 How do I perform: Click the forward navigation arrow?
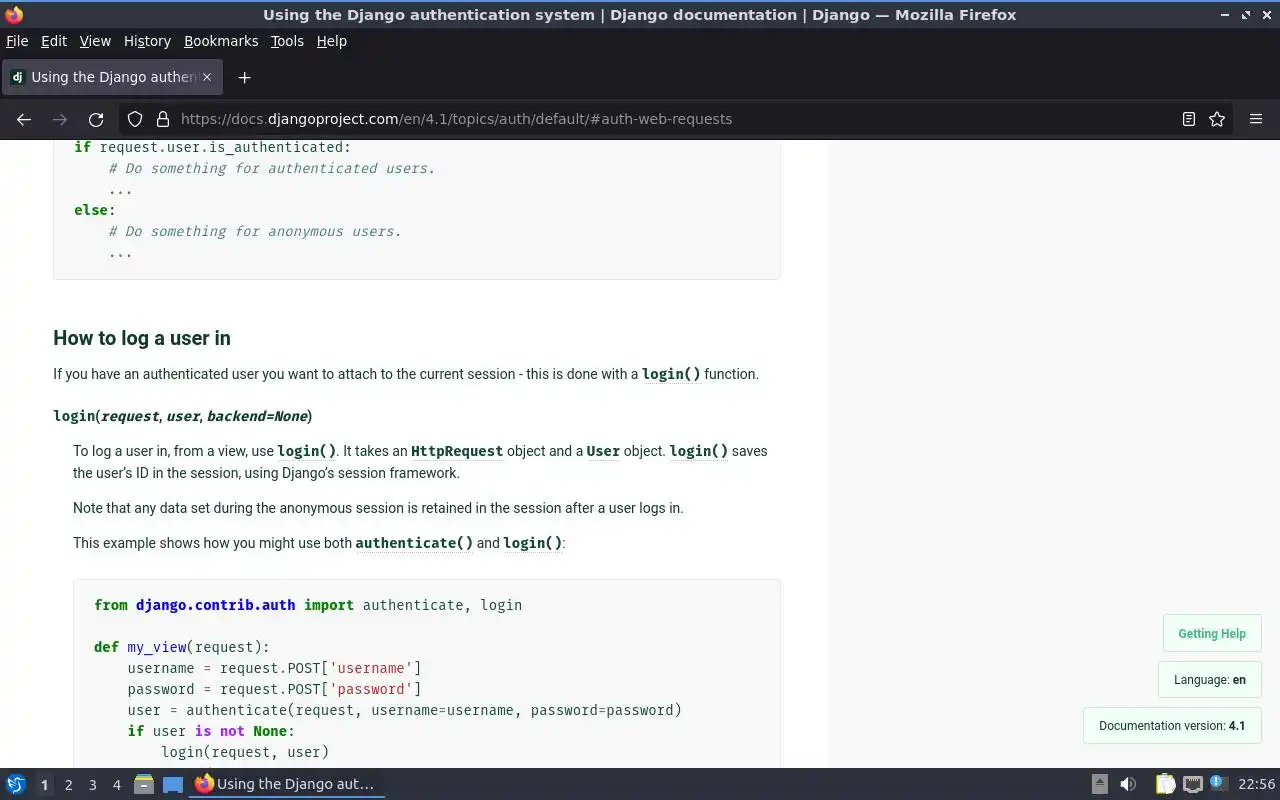click(x=60, y=119)
